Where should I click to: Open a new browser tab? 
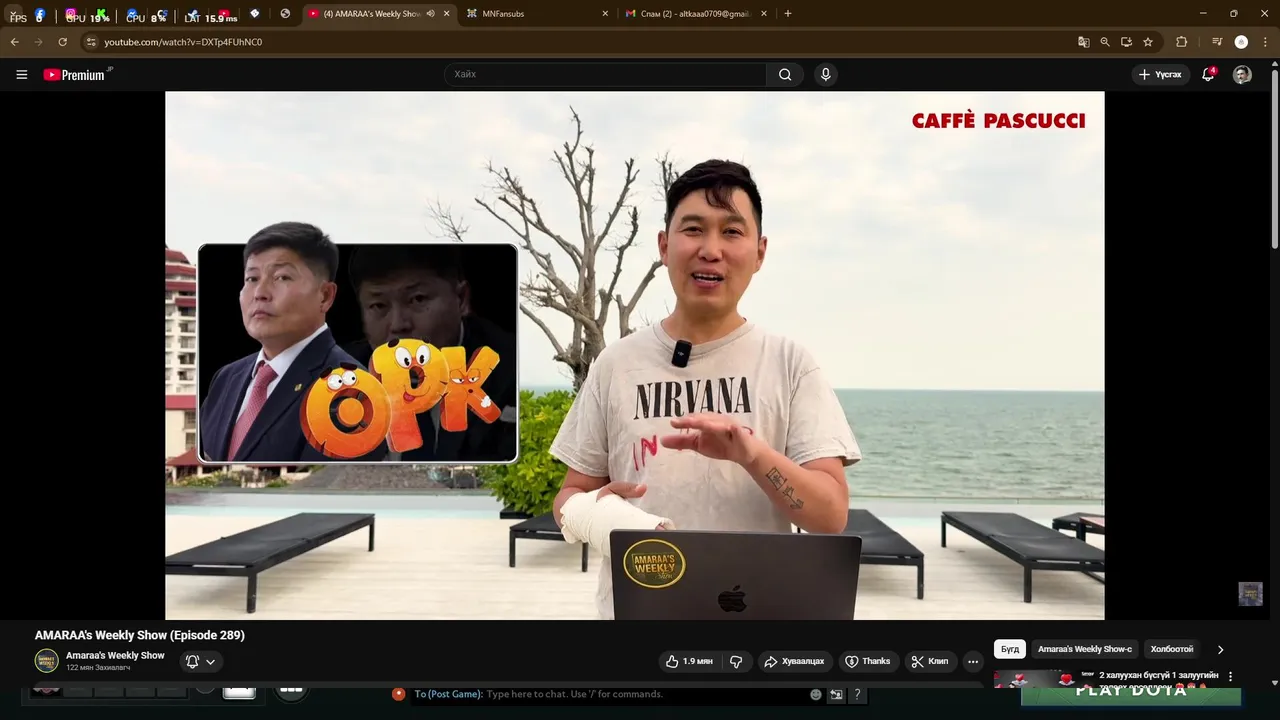[x=788, y=14]
